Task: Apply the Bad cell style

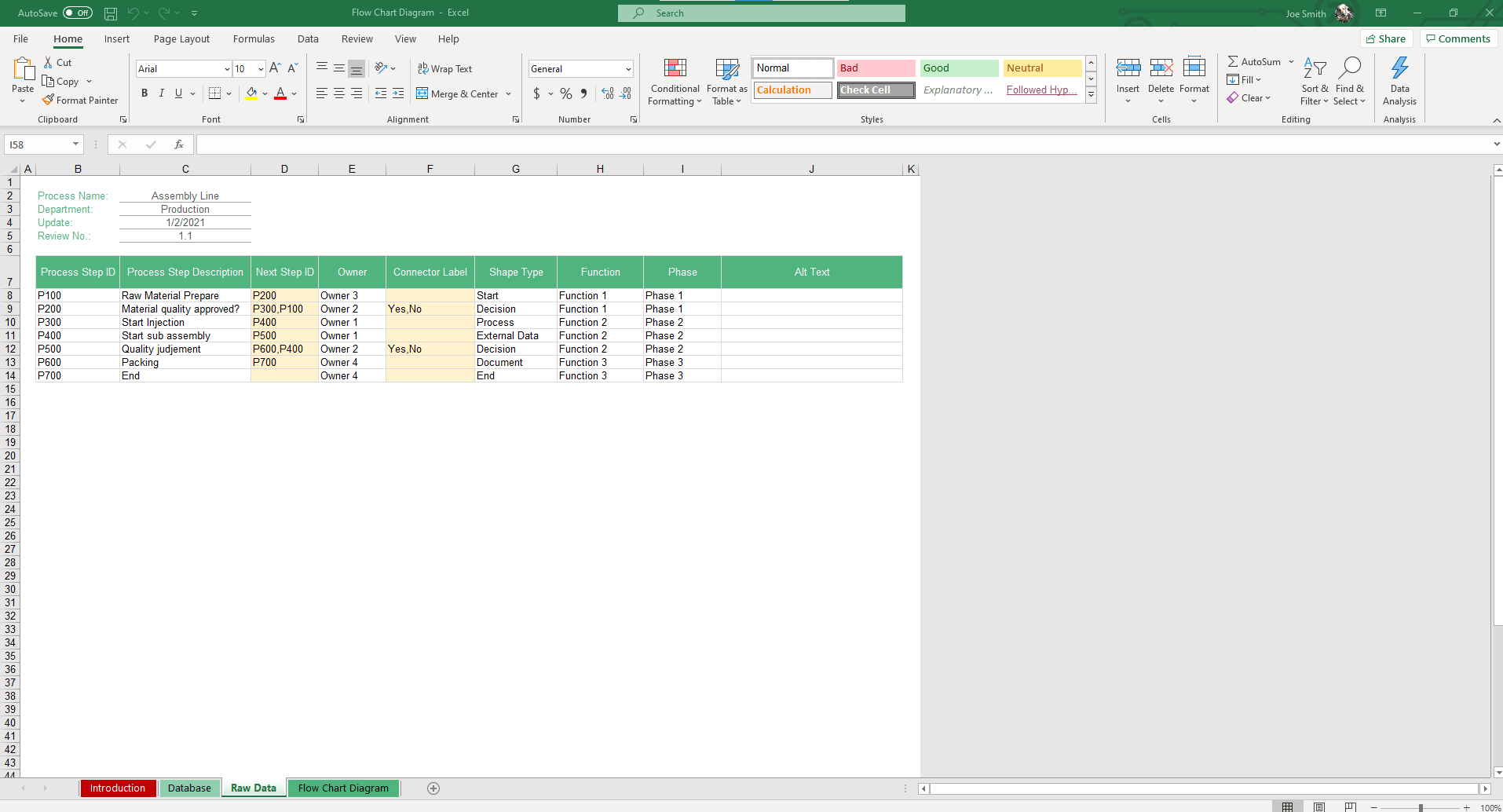Action: (x=876, y=68)
